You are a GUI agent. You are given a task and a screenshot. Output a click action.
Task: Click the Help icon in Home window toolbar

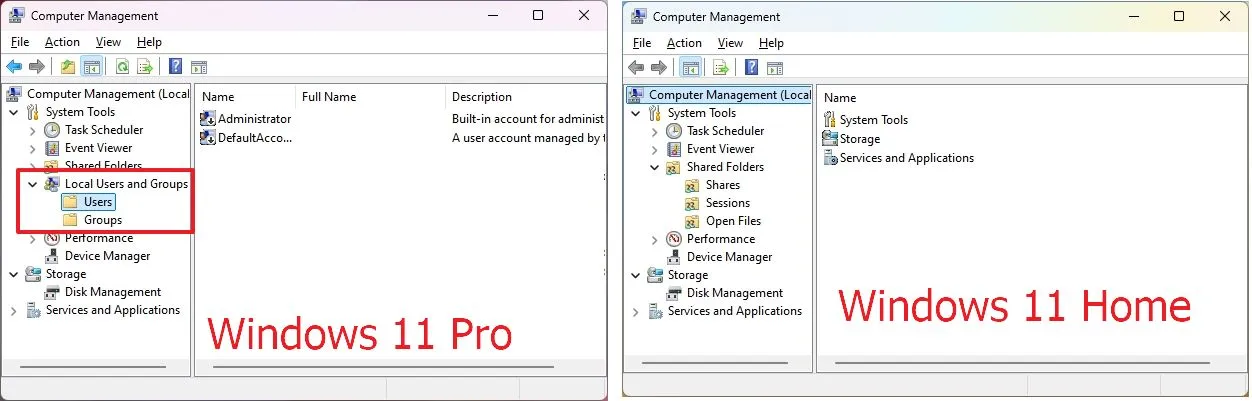click(750, 68)
